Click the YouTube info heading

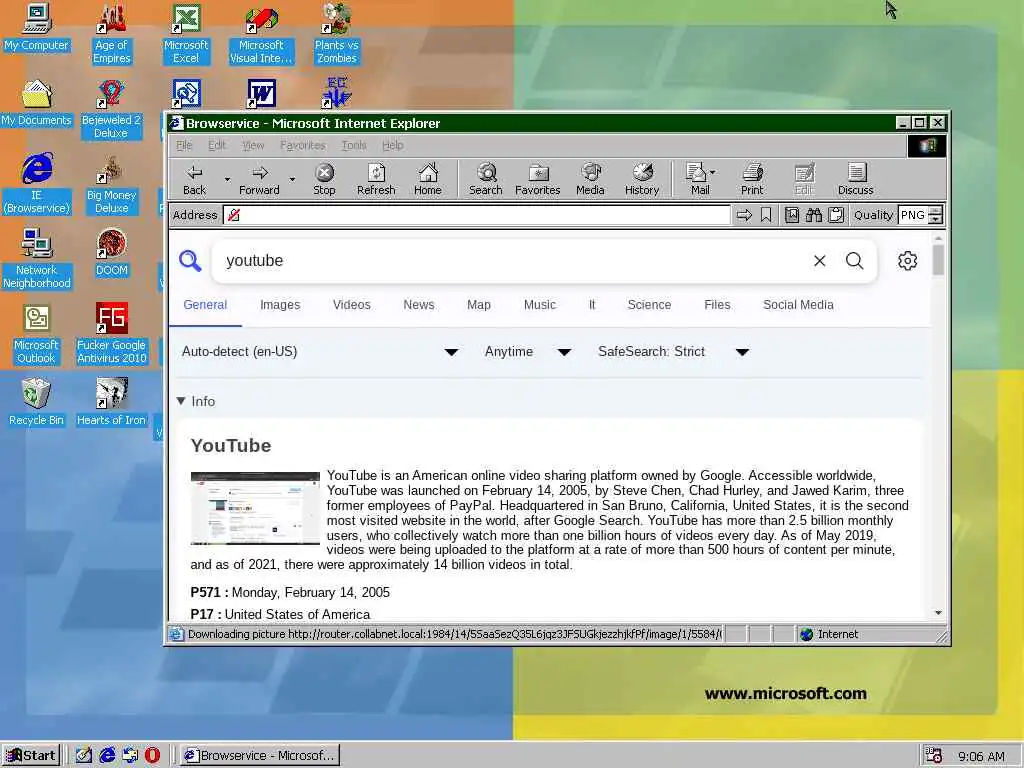231,445
